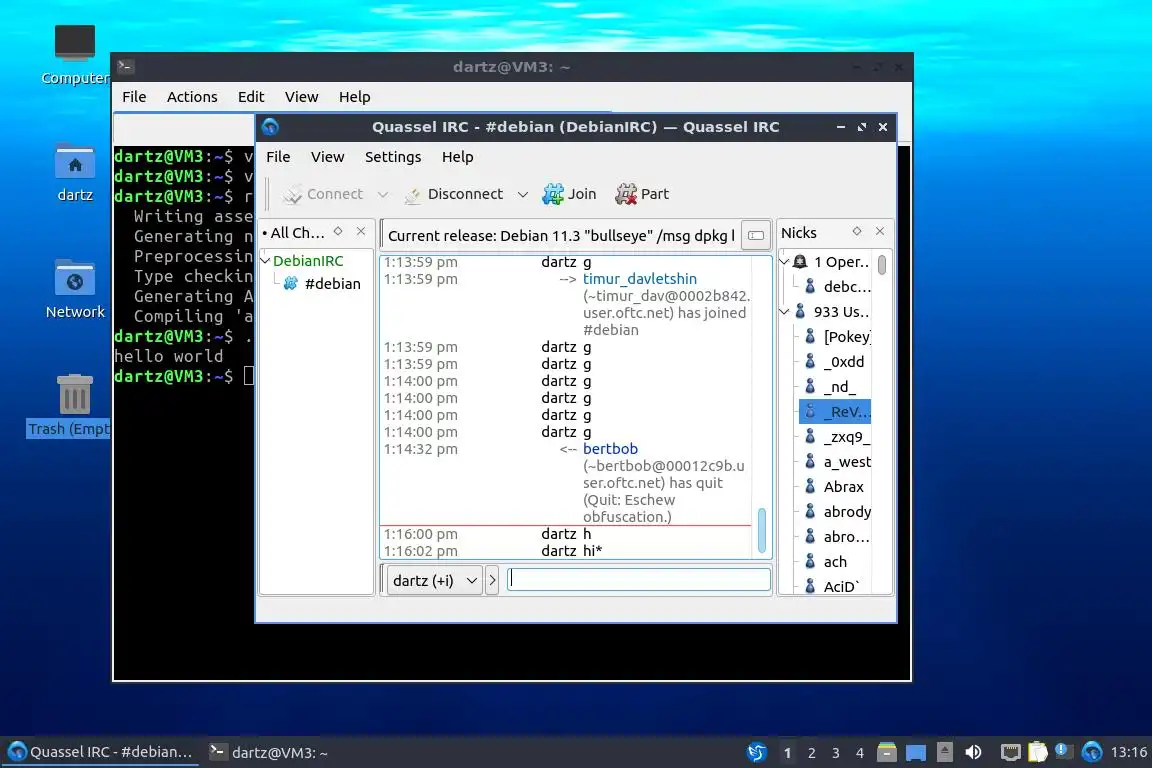1152x768 pixels.
Task: Switch to workspace 2
Action: click(x=811, y=753)
